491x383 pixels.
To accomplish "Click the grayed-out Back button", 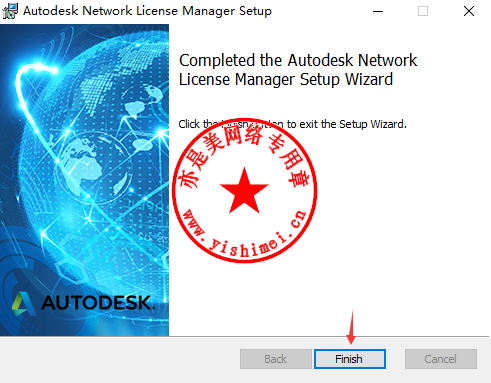I will [x=276, y=359].
